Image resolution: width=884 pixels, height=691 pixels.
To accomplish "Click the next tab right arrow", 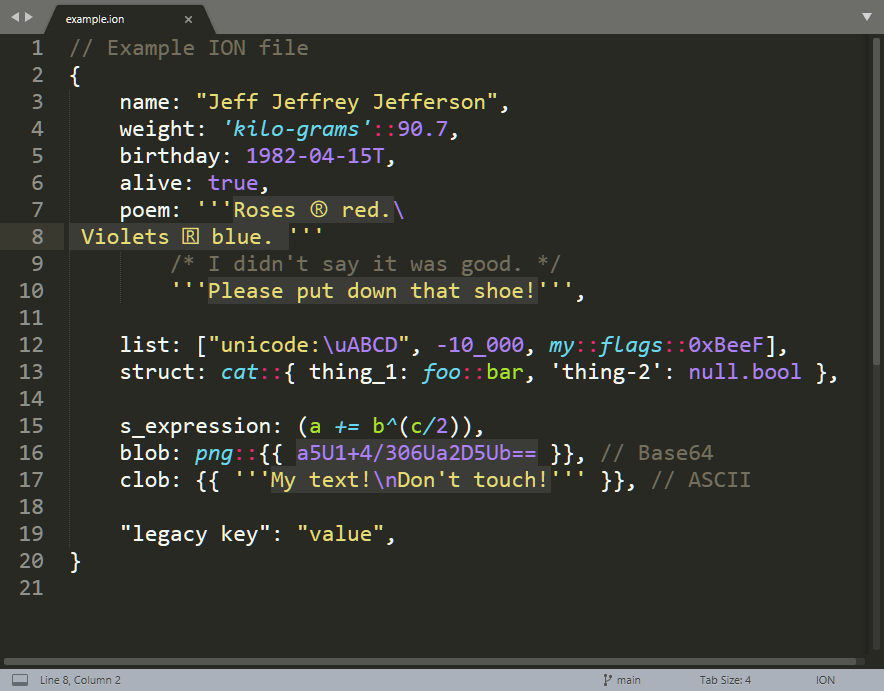I will click(29, 17).
